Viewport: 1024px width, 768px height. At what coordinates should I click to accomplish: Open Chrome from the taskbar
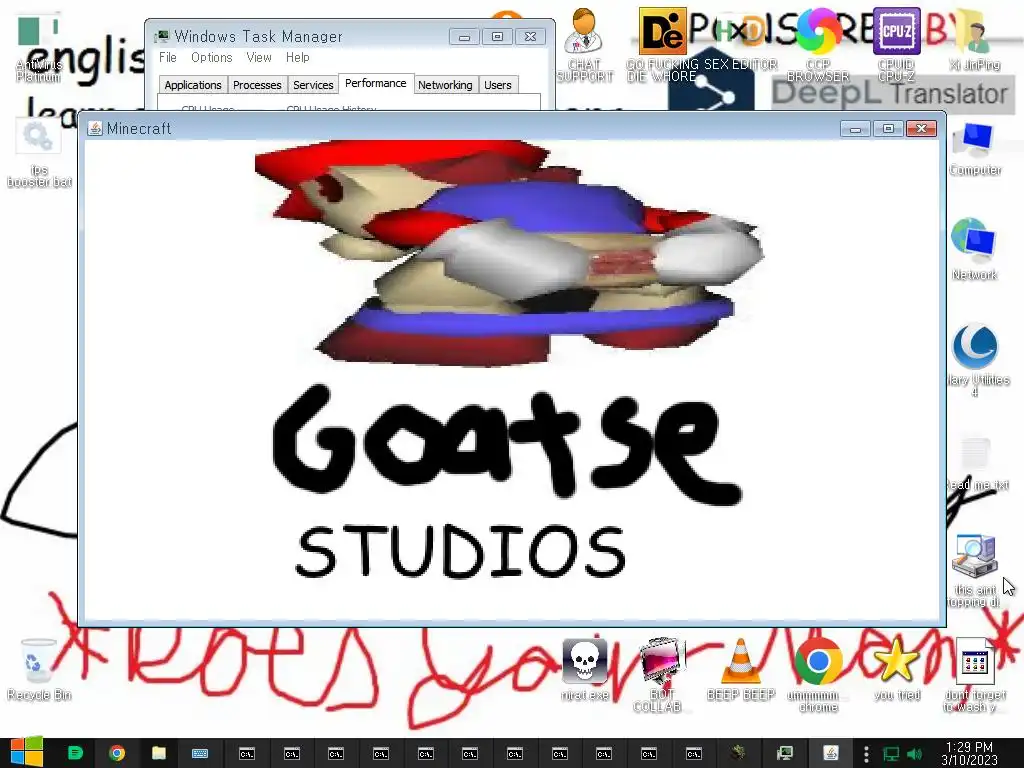click(116, 753)
